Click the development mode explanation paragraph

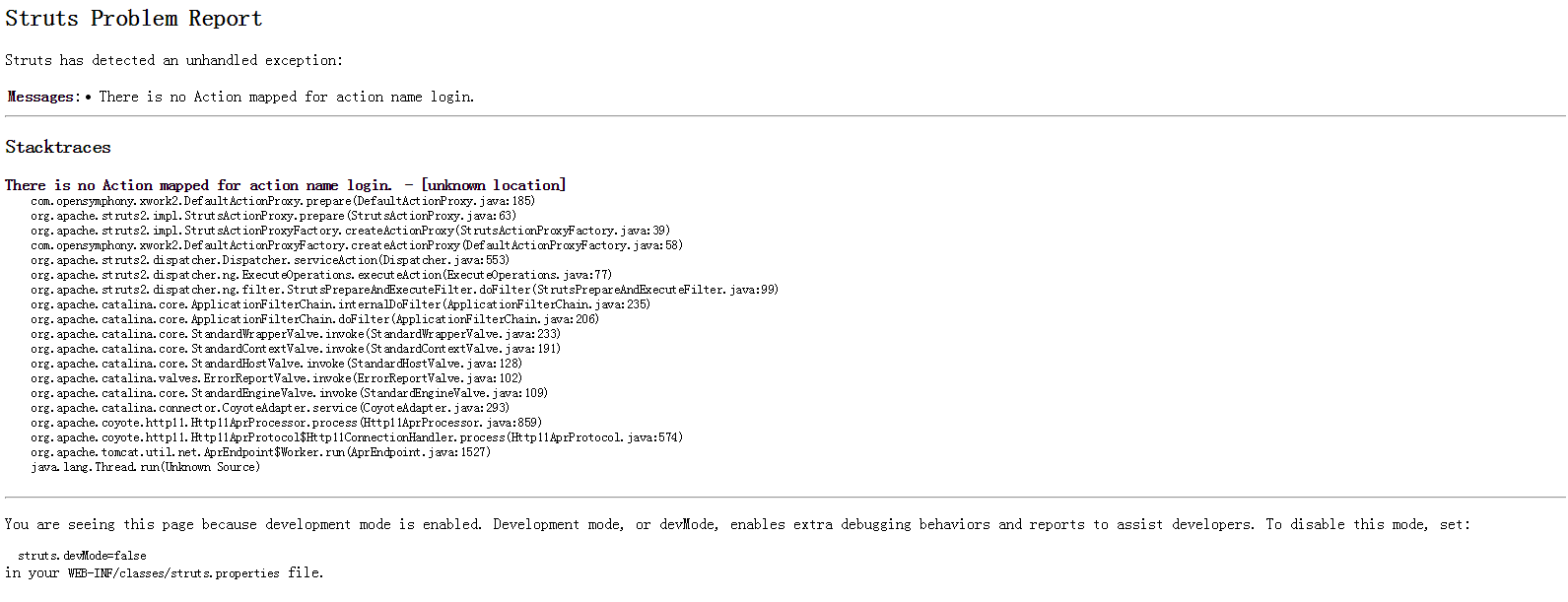coord(737,525)
